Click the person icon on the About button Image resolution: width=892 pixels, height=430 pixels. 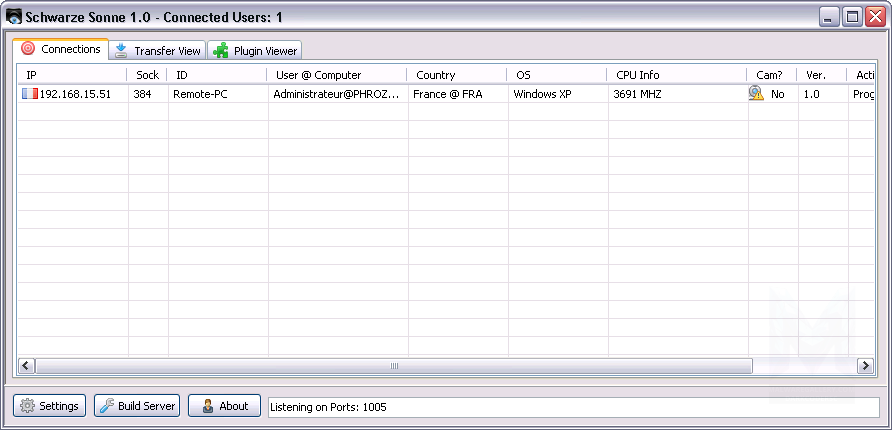point(207,406)
